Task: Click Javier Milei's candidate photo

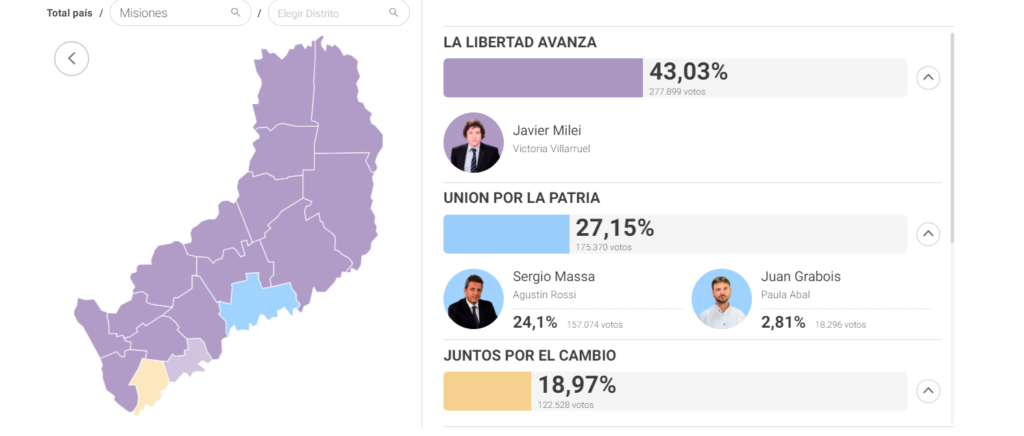Action: 473,142
